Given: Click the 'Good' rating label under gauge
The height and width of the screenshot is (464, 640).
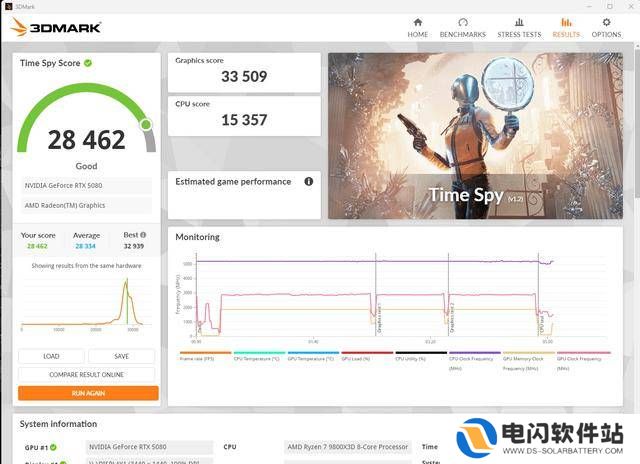Looking at the screenshot, I should tap(86, 166).
